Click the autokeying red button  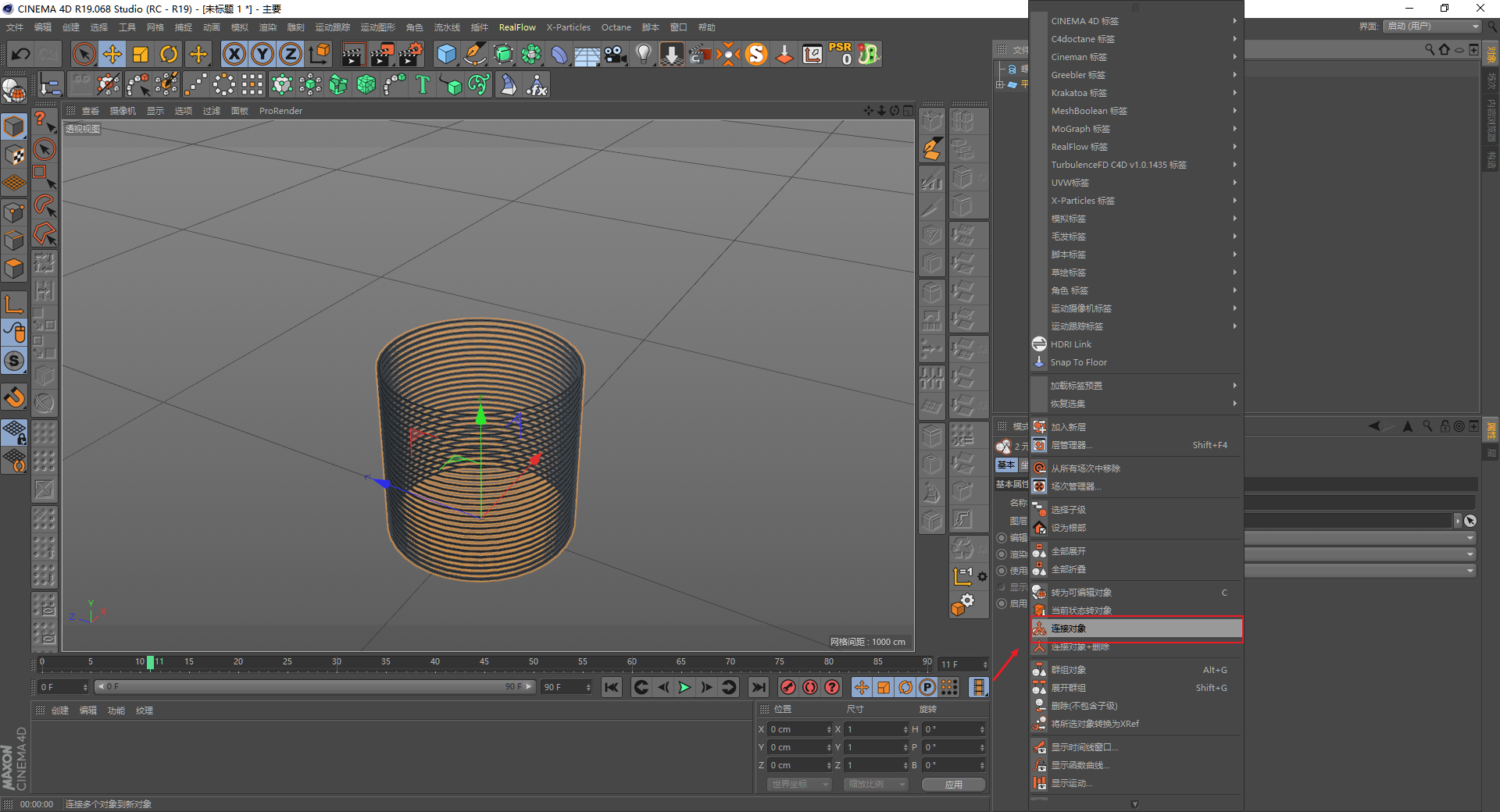[810, 687]
